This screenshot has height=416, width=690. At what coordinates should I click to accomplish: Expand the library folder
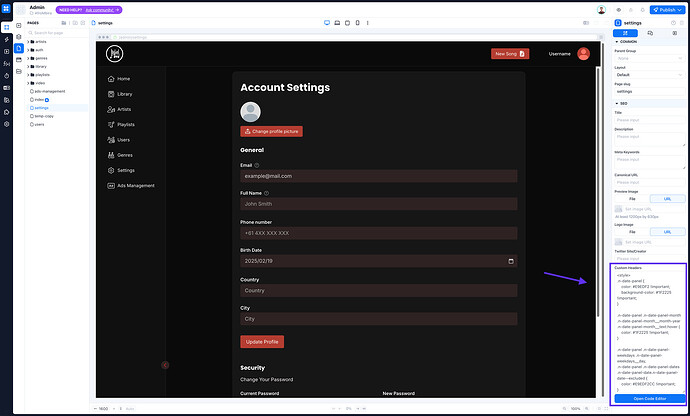tap(28, 66)
